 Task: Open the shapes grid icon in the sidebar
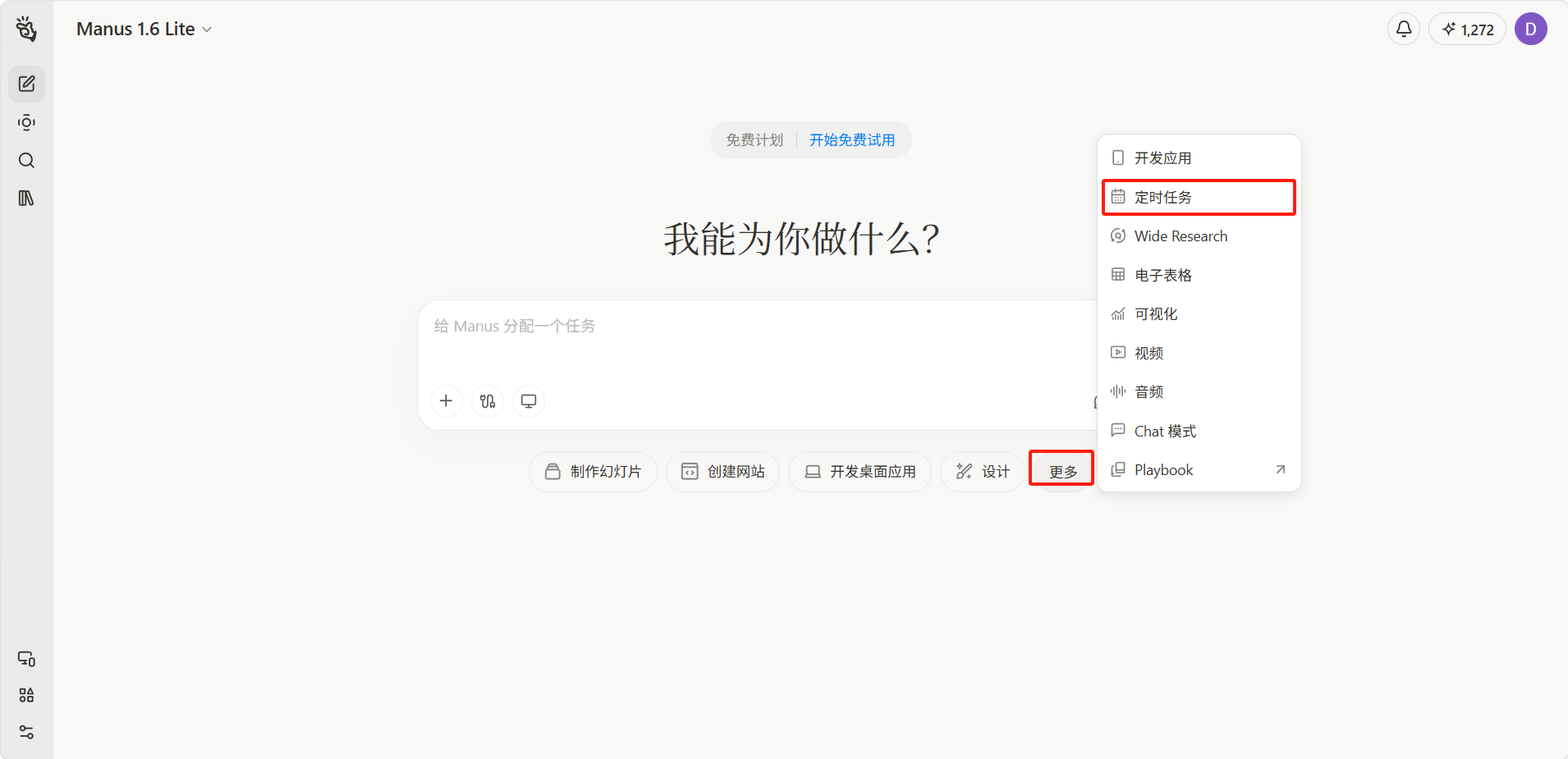26,695
